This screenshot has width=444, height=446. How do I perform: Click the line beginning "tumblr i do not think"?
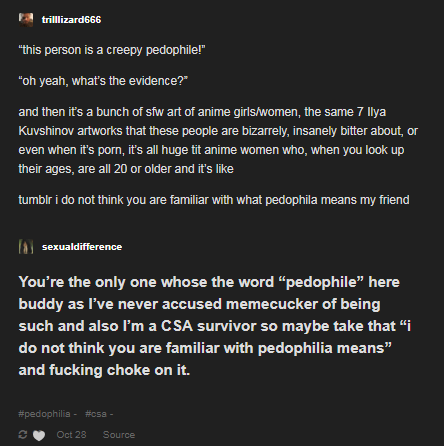click(214, 200)
